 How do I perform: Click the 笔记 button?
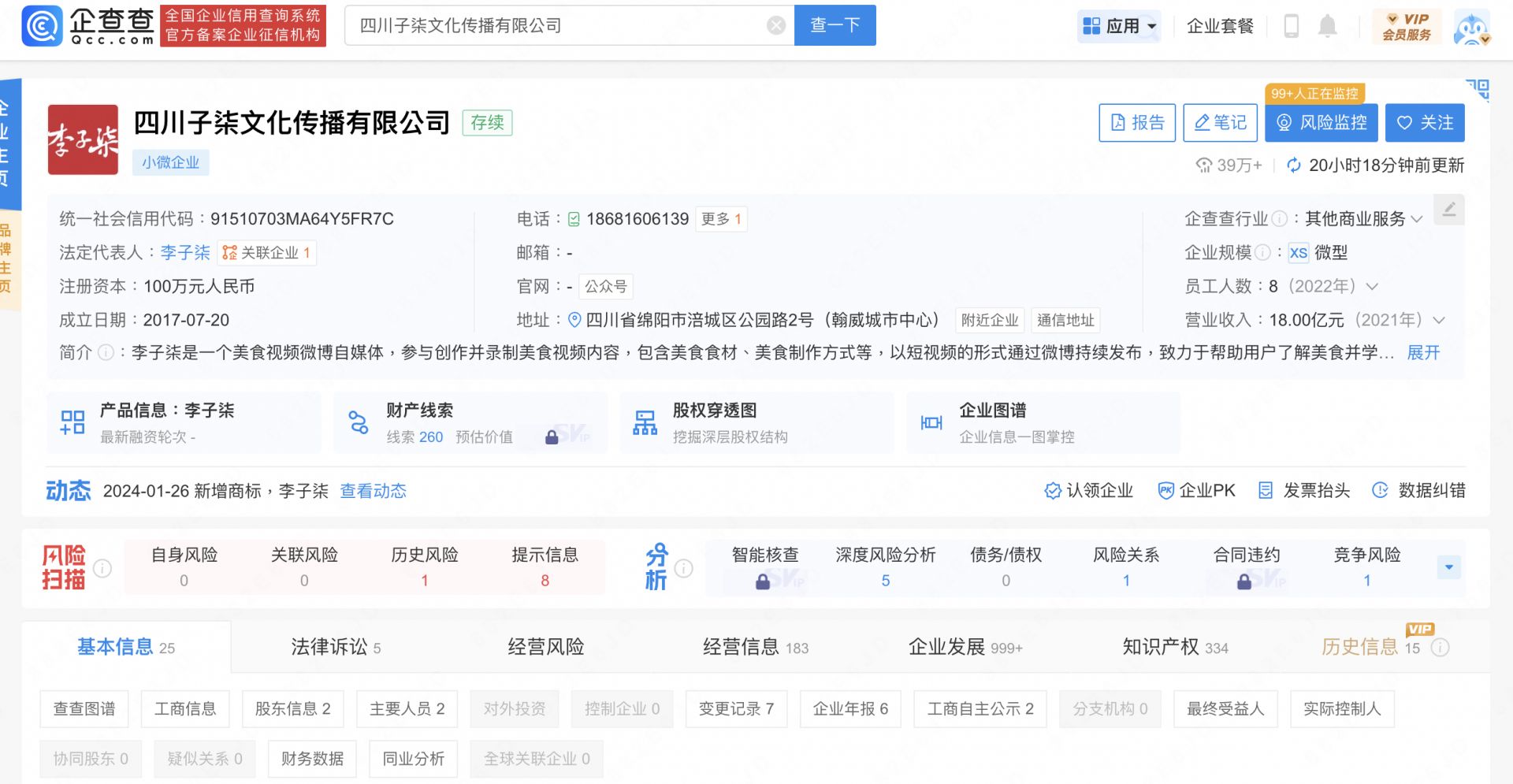(x=1221, y=122)
